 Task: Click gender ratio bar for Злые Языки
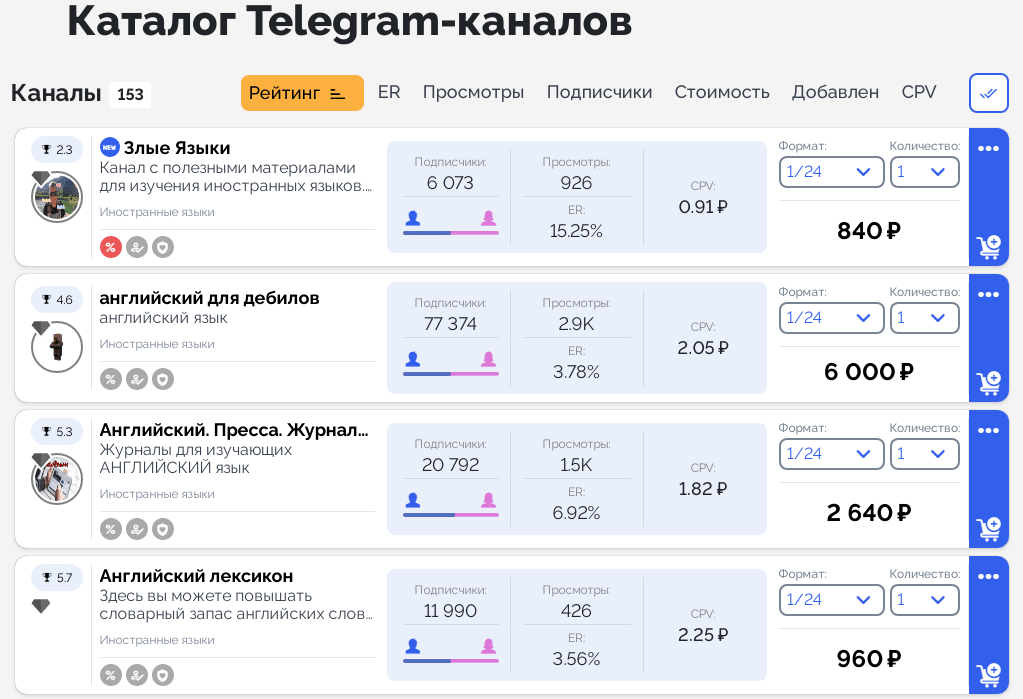click(450, 232)
